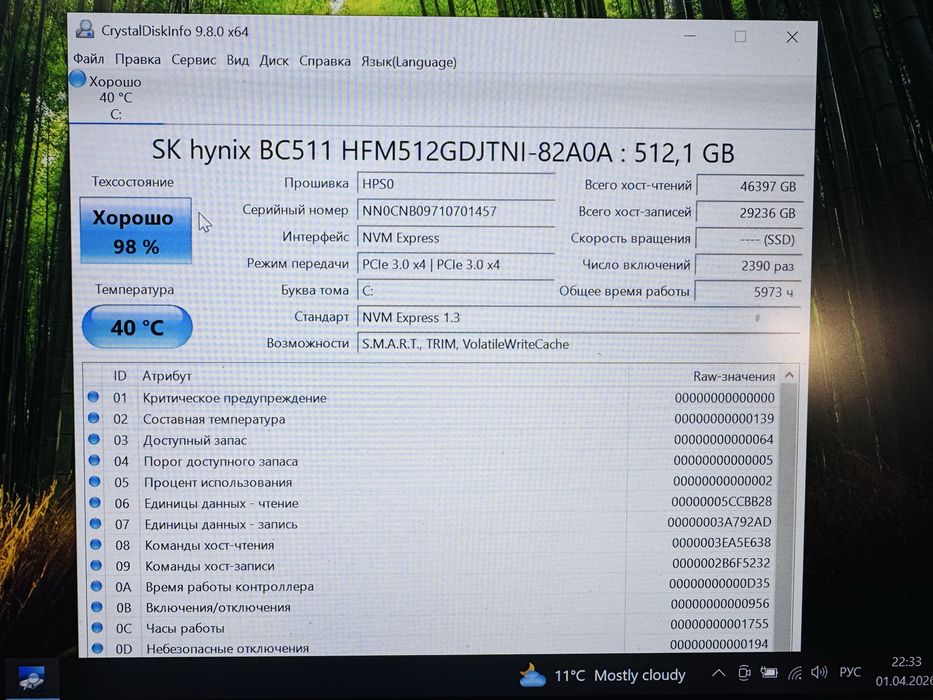Viewport: 933px width, 700px height.
Task: Select the Часы работы row
Action: [431, 628]
